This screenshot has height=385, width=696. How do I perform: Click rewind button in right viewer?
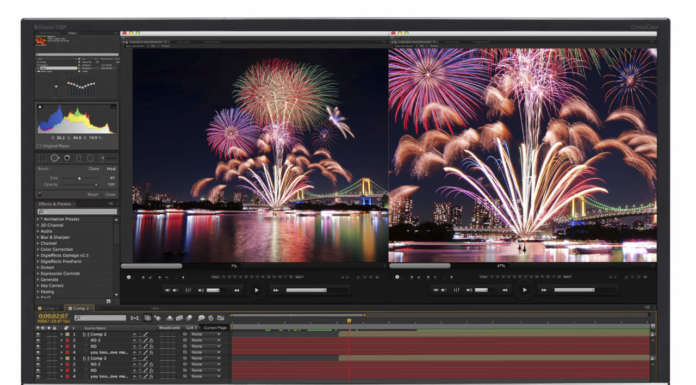coord(505,290)
